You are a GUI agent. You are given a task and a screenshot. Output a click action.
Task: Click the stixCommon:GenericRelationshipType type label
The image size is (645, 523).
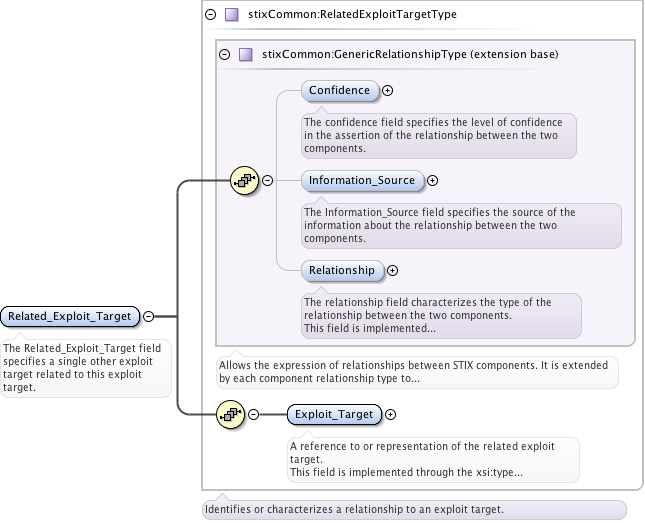point(410,54)
